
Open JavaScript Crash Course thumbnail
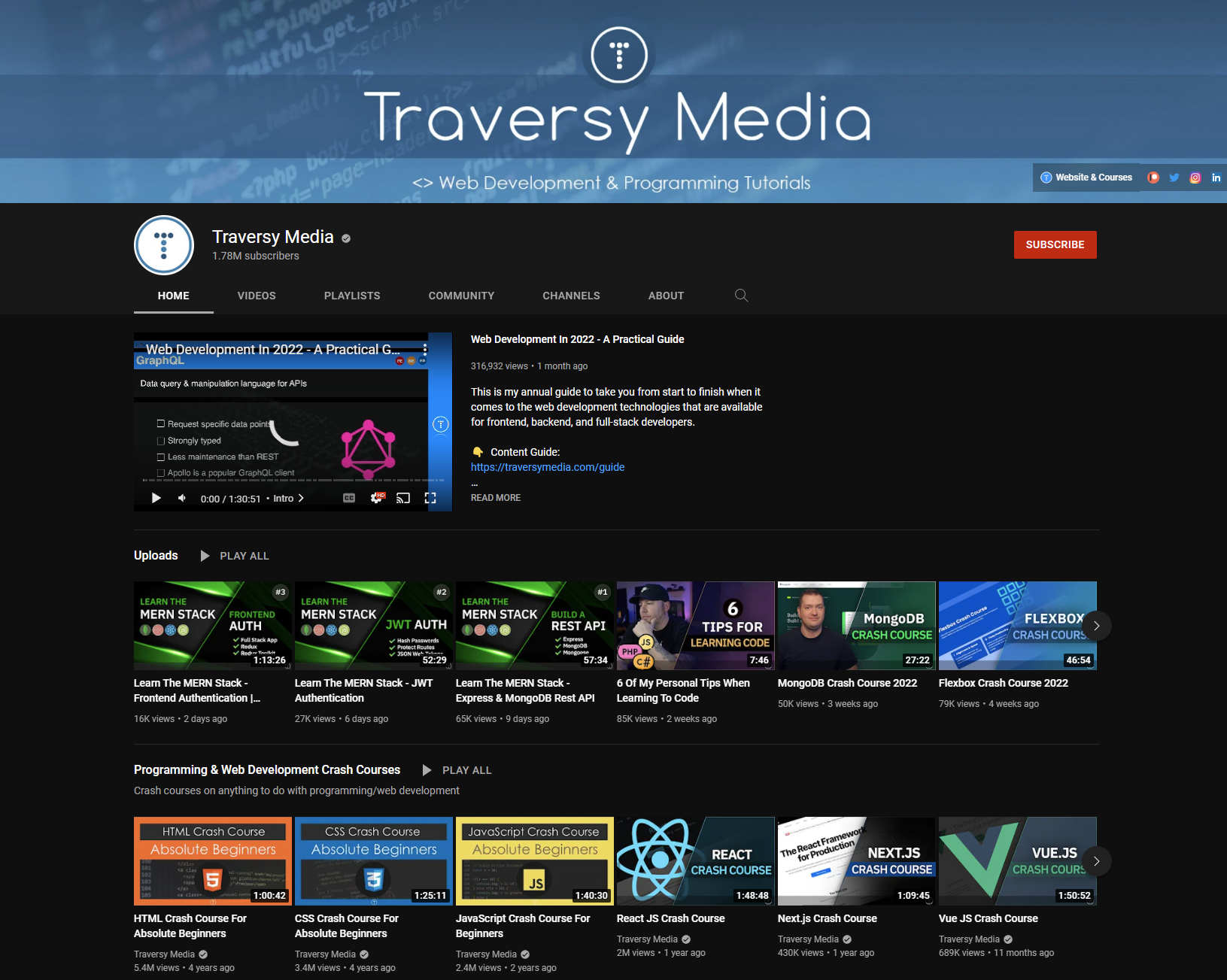coord(535,861)
